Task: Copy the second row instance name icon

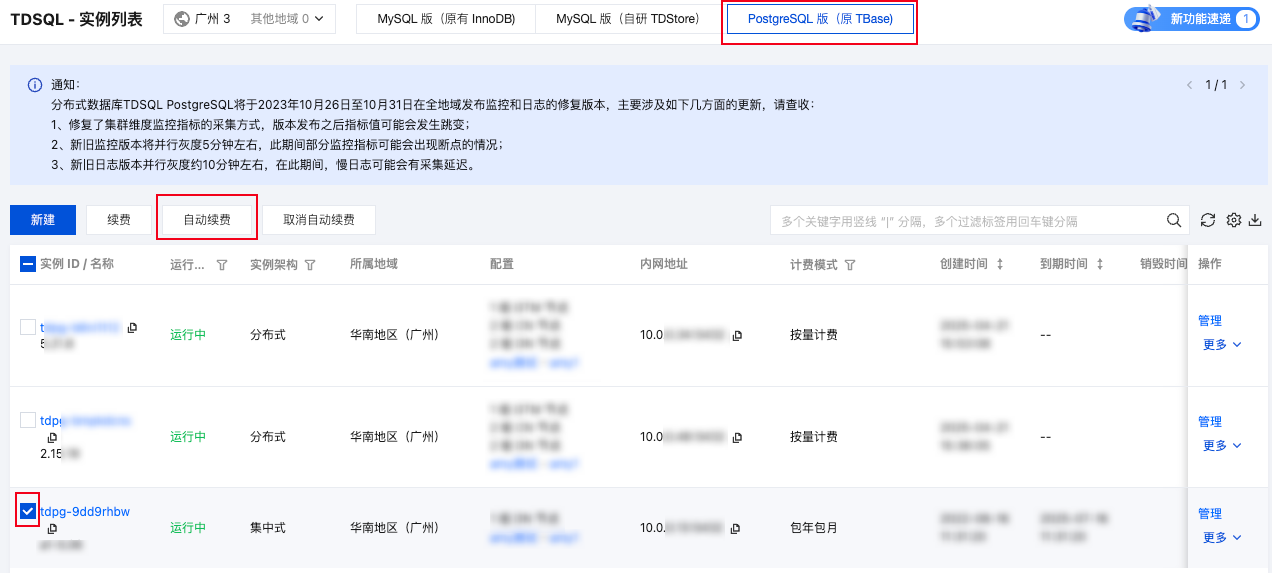Action: (52, 437)
